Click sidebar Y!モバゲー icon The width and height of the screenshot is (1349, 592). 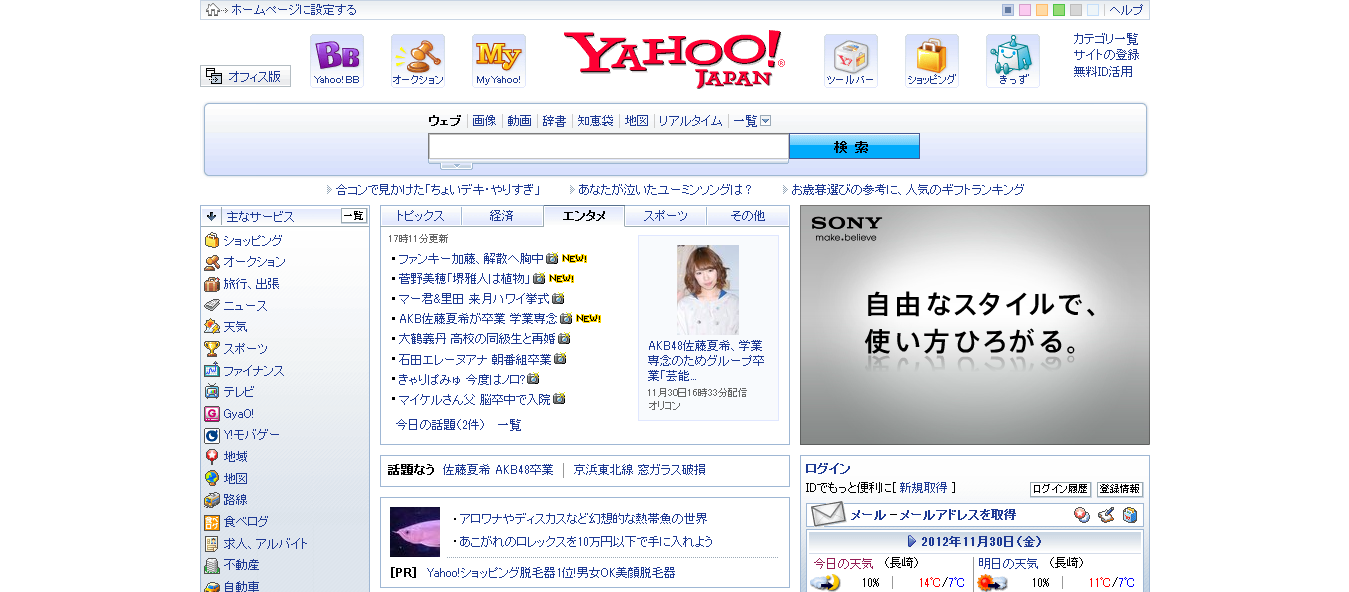coord(212,435)
